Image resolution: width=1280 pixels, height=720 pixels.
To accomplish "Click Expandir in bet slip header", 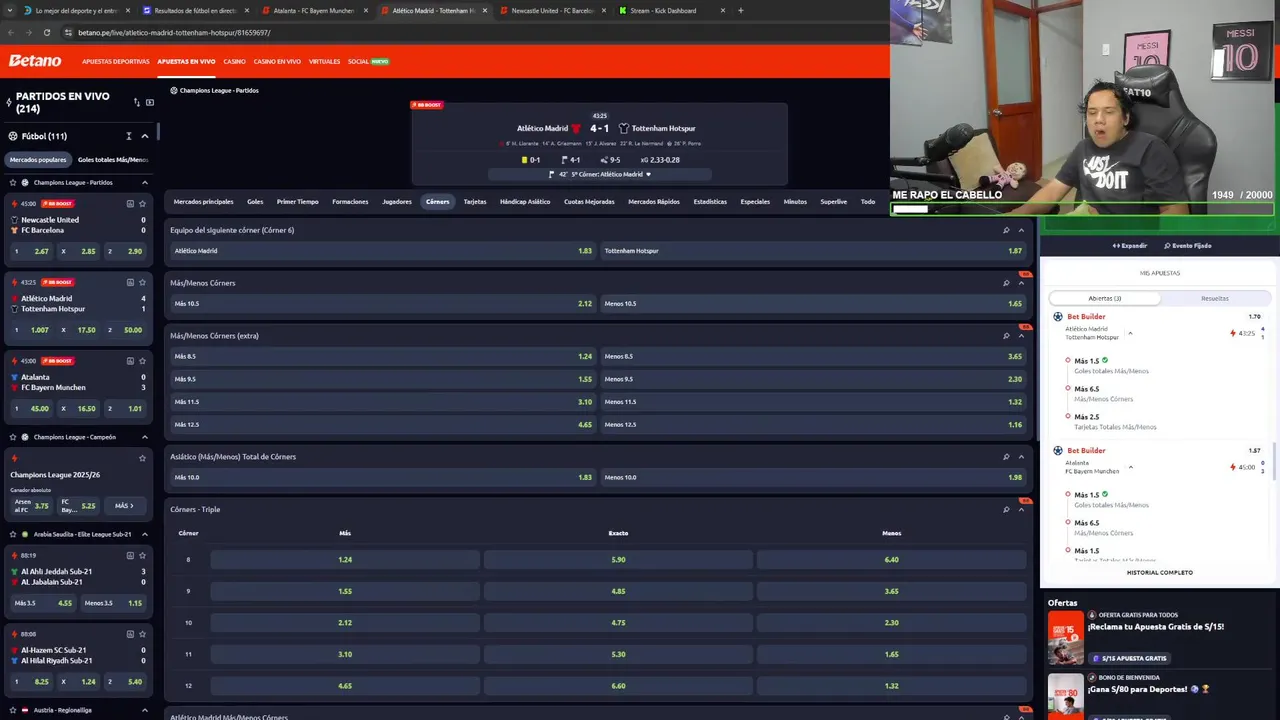I will [x=1130, y=246].
